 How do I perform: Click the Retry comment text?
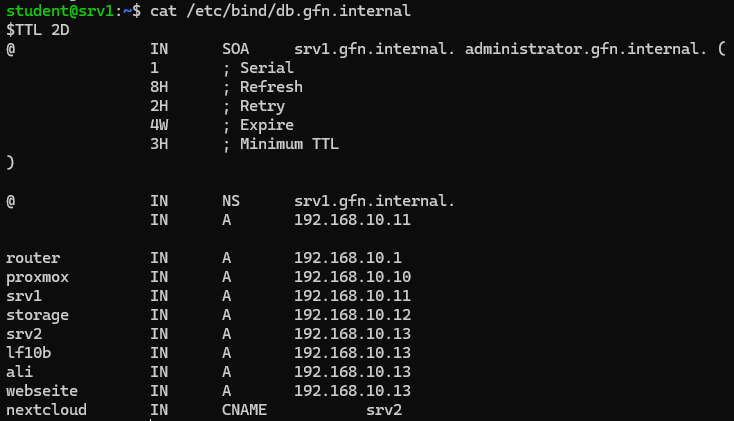262,106
